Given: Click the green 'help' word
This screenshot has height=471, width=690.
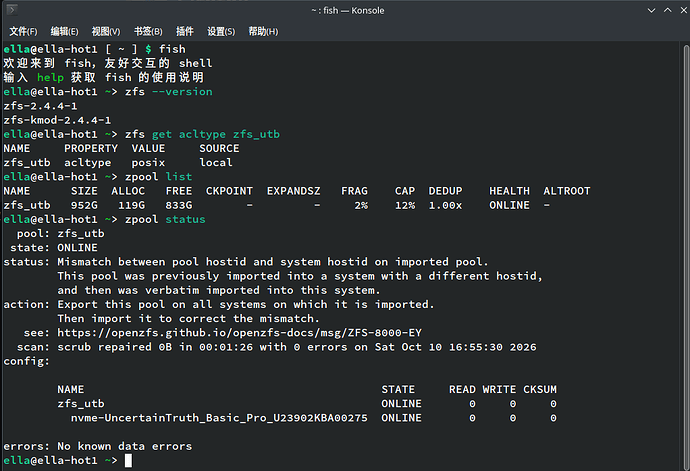Looking at the screenshot, I should click(x=51, y=77).
